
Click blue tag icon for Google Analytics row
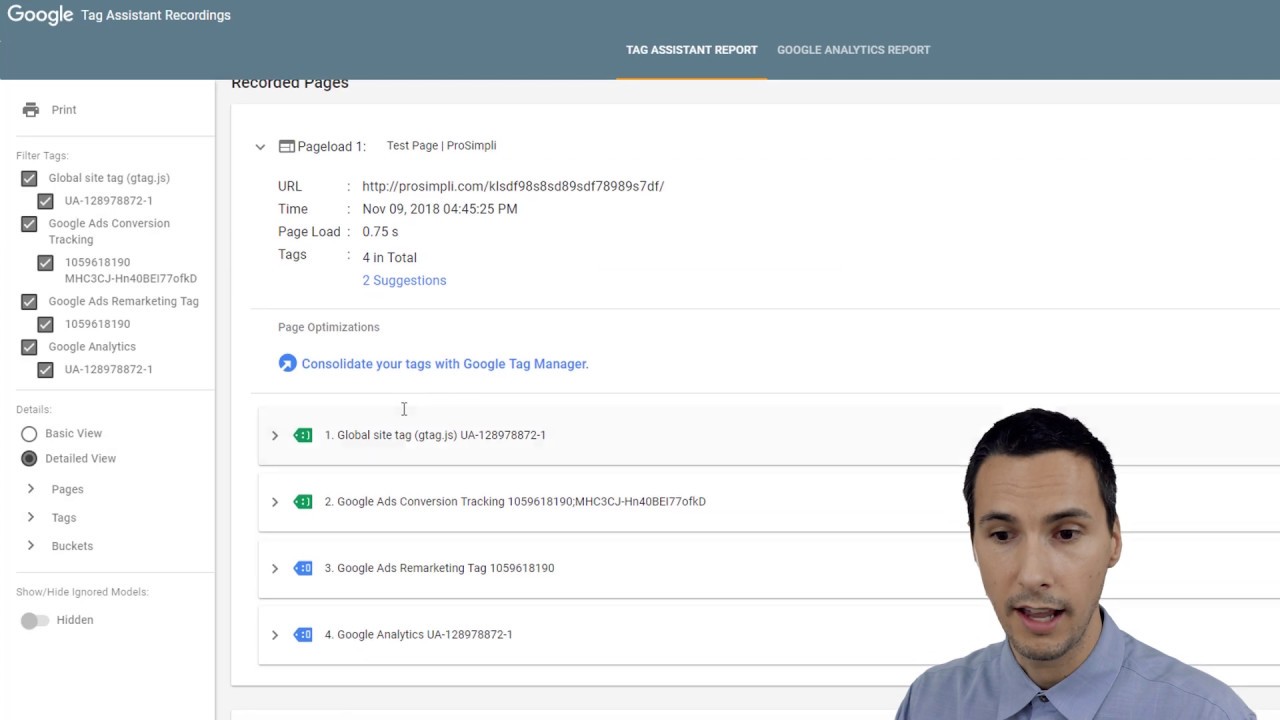pyautogui.click(x=303, y=634)
